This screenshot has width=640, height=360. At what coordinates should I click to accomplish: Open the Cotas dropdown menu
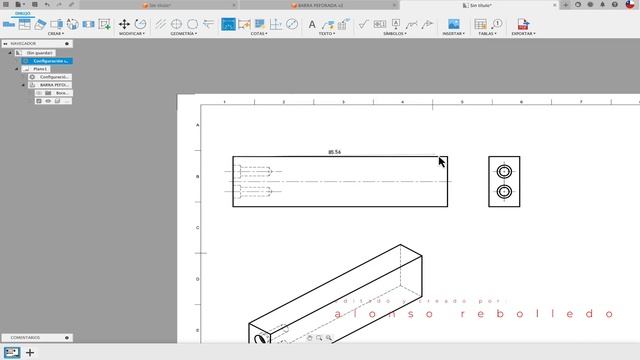pos(259,34)
